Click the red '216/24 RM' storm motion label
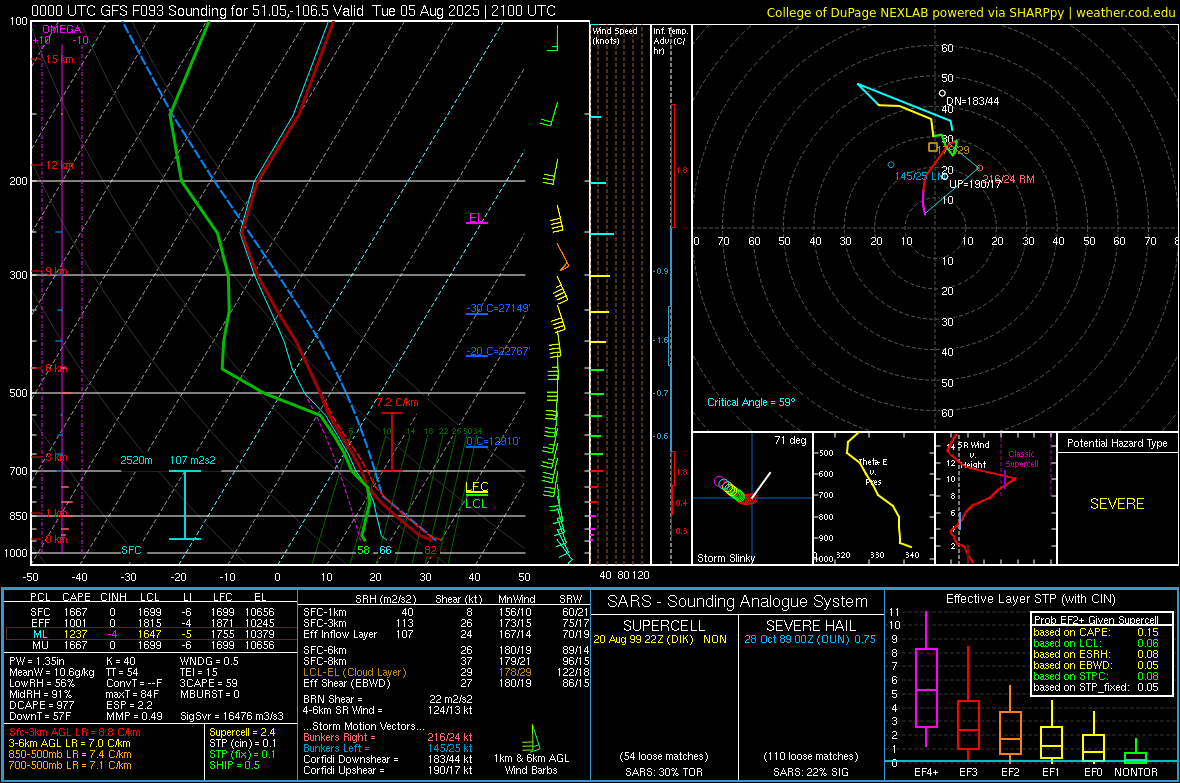The width and height of the screenshot is (1180, 783). 1008,179
